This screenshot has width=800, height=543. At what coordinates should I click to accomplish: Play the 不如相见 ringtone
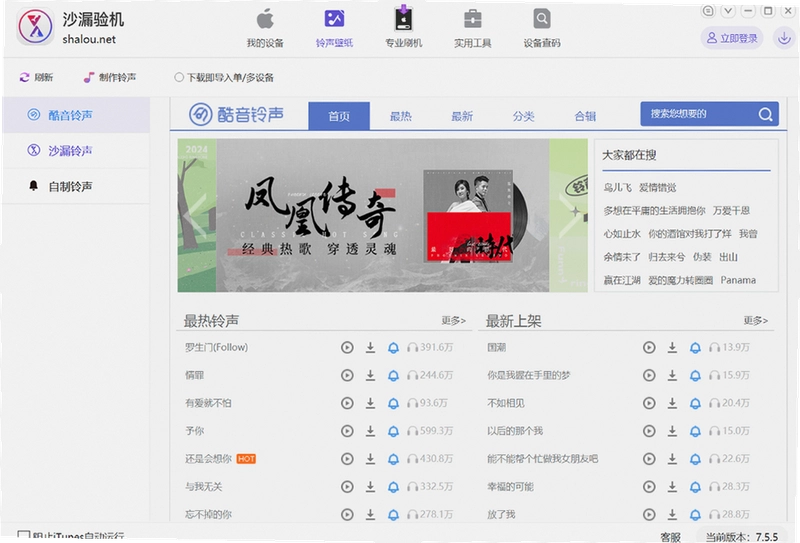click(x=649, y=403)
